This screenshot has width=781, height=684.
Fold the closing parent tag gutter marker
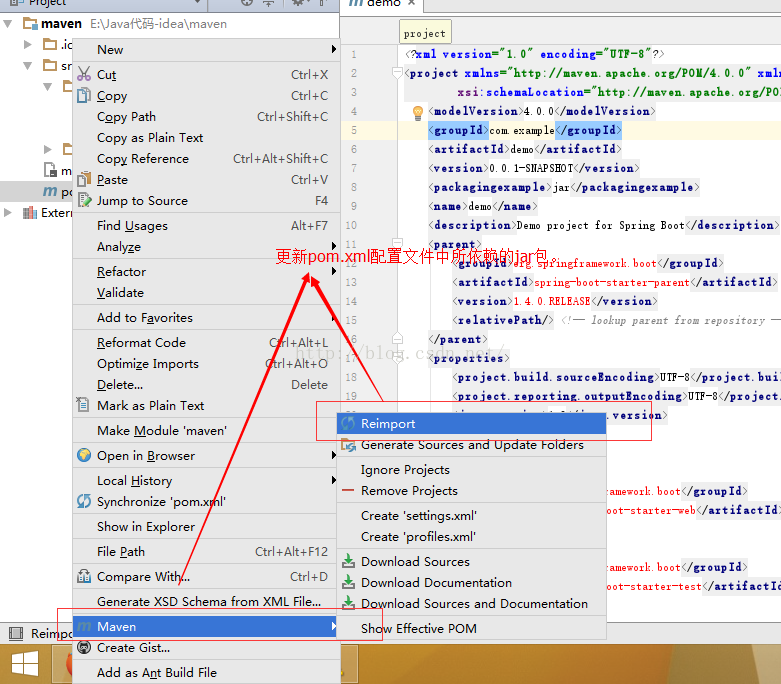coord(397,339)
